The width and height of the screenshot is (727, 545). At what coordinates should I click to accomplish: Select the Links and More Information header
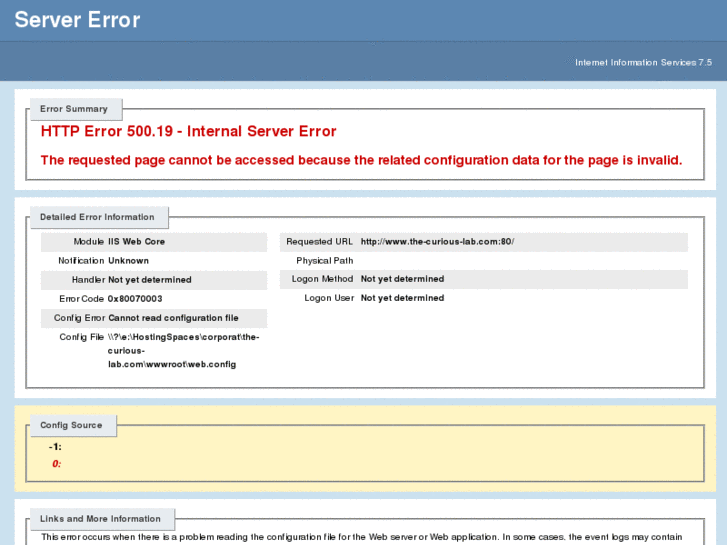pos(100,519)
